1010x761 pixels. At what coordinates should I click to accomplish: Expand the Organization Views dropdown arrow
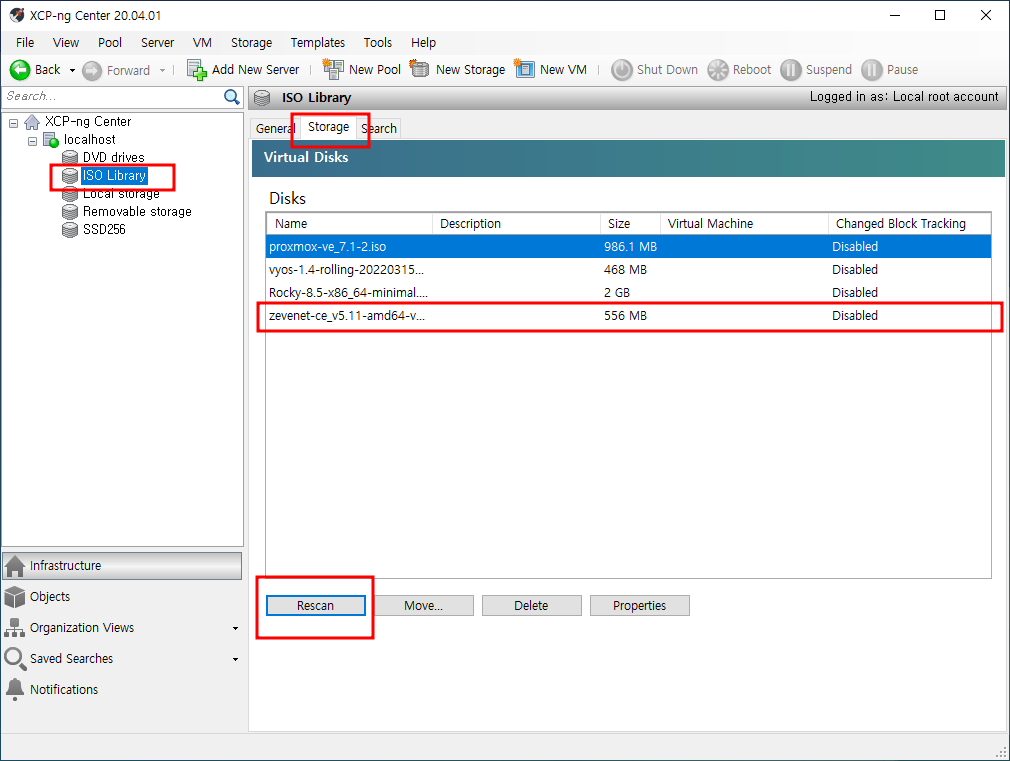point(235,628)
